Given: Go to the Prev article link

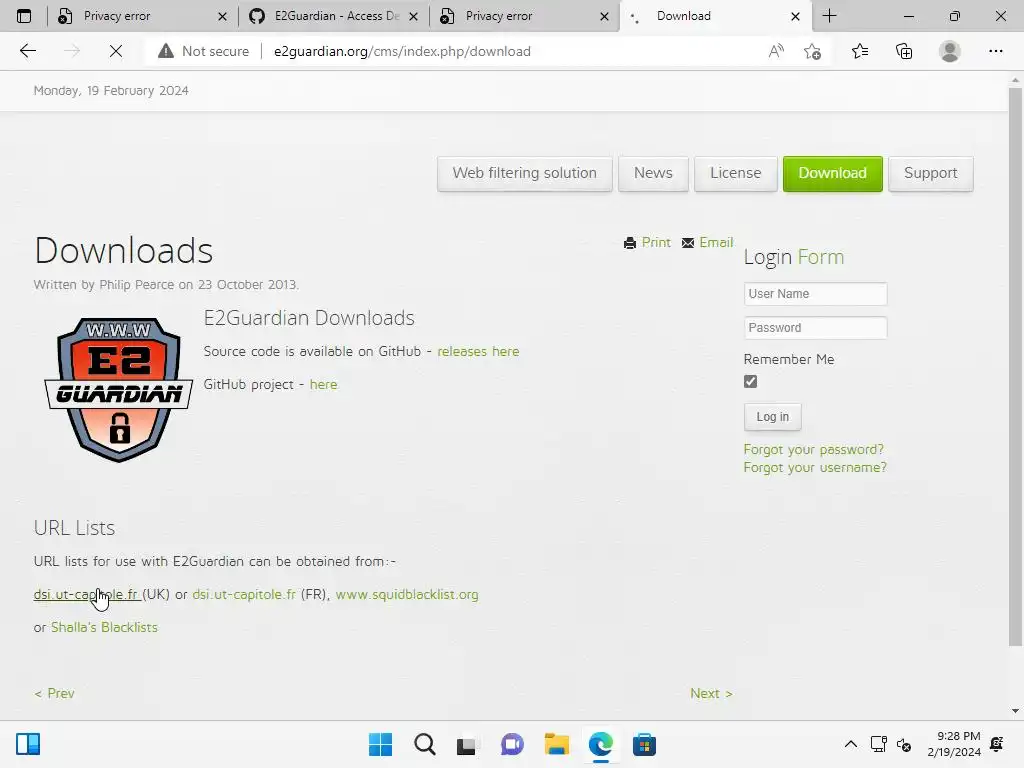Looking at the screenshot, I should pyautogui.click(x=54, y=694).
